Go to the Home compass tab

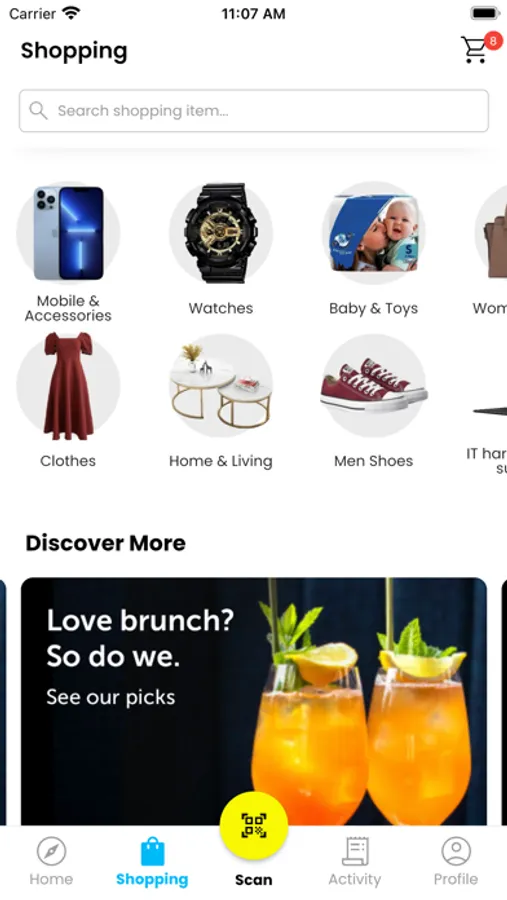51,851
